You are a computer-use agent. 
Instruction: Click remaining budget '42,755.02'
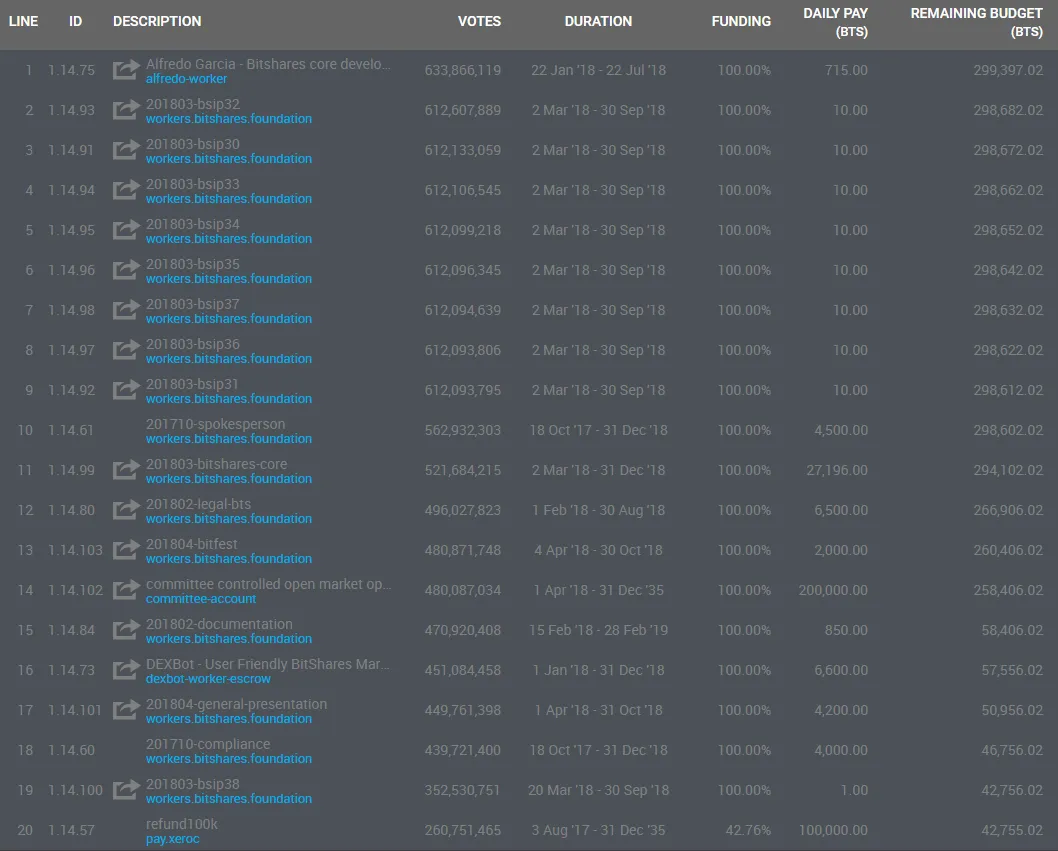click(1012, 830)
